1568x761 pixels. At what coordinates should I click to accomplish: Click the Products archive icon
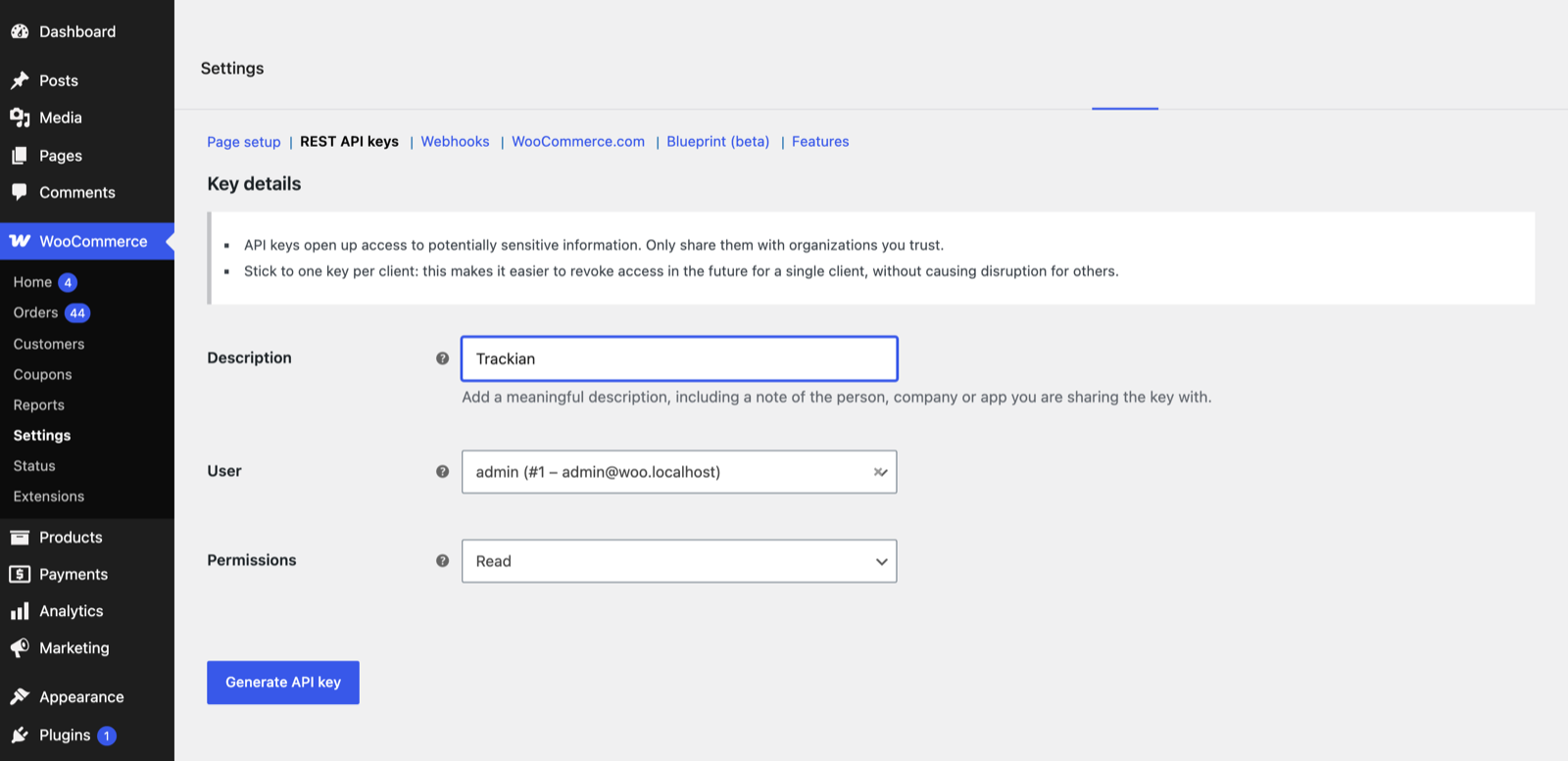pos(20,537)
